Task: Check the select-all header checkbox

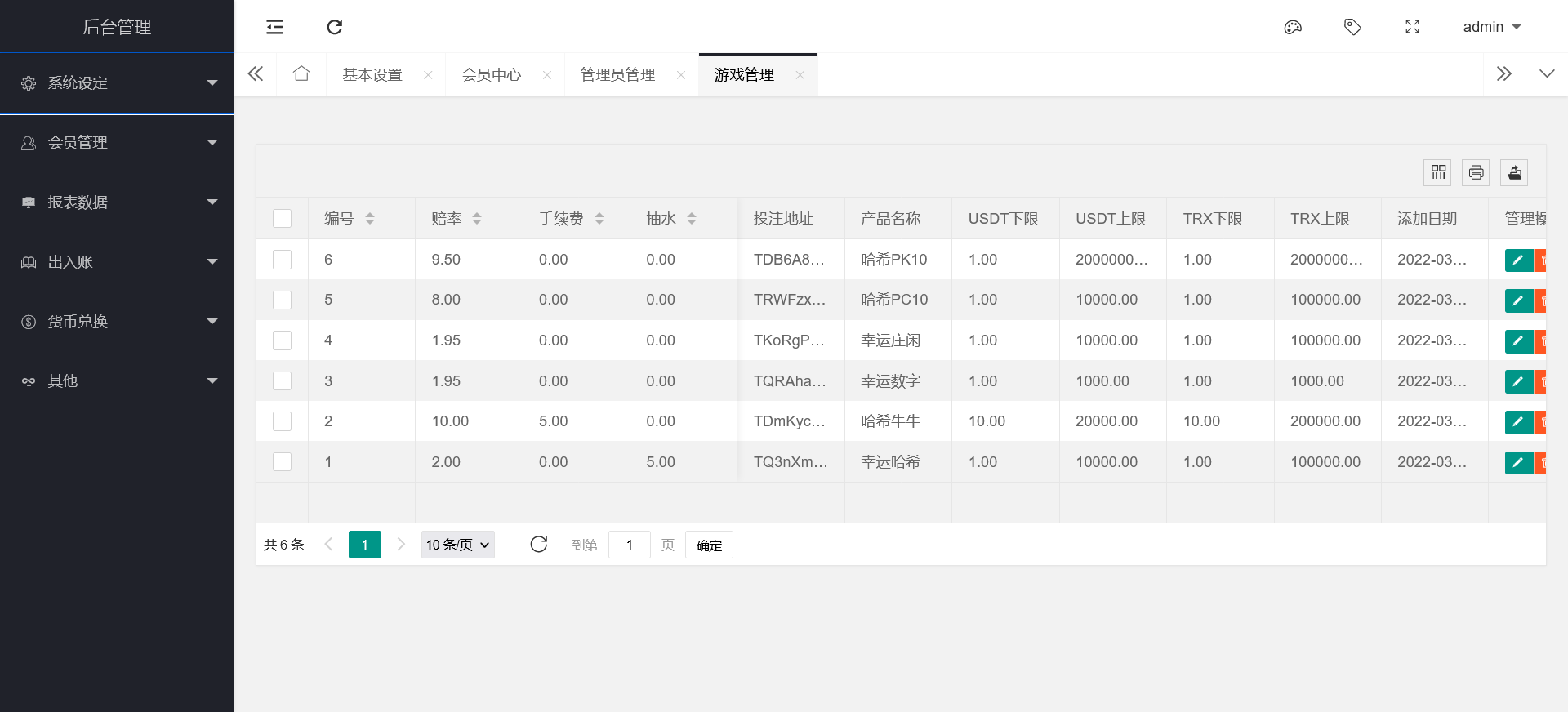Action: [282, 218]
